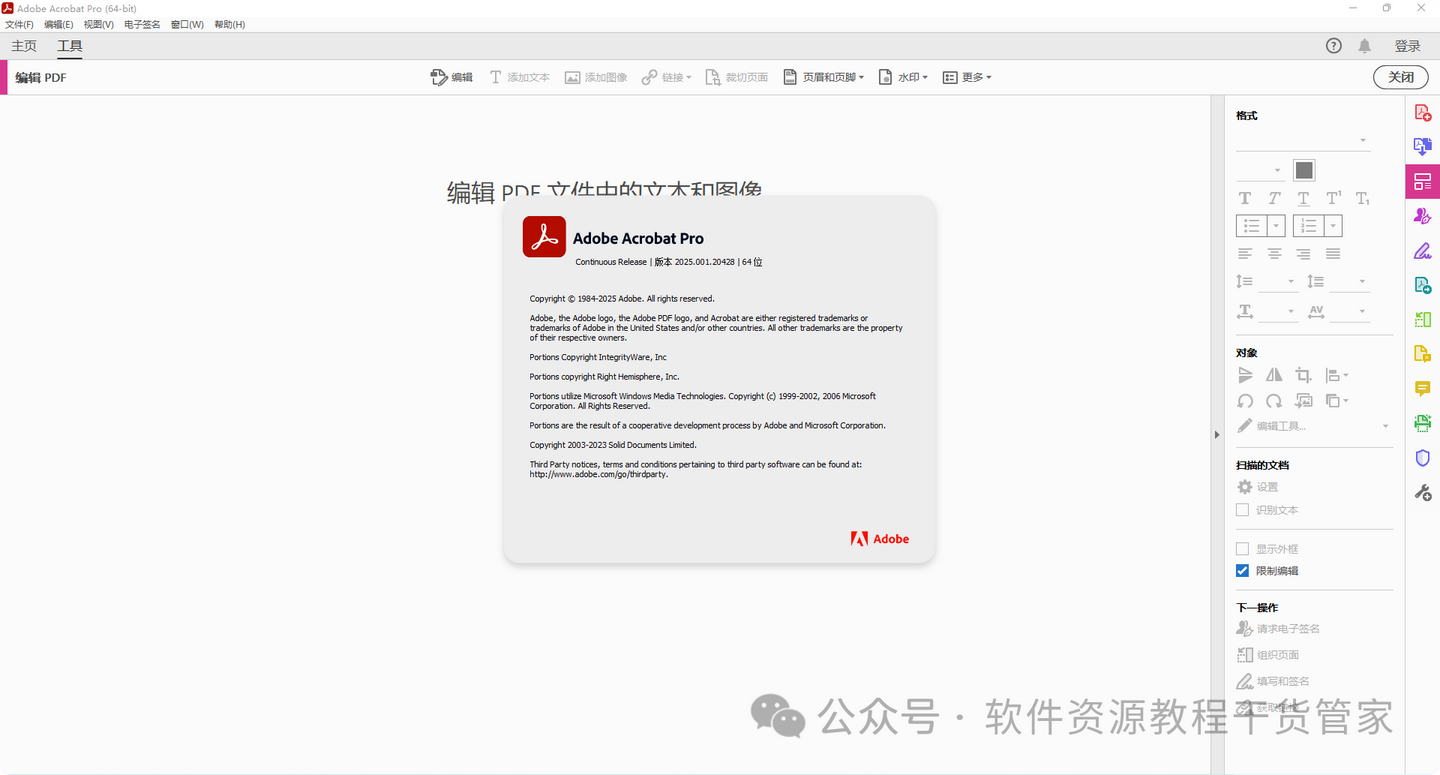Apply underline text format icon
The width and height of the screenshot is (1440, 775).
coord(1303,198)
